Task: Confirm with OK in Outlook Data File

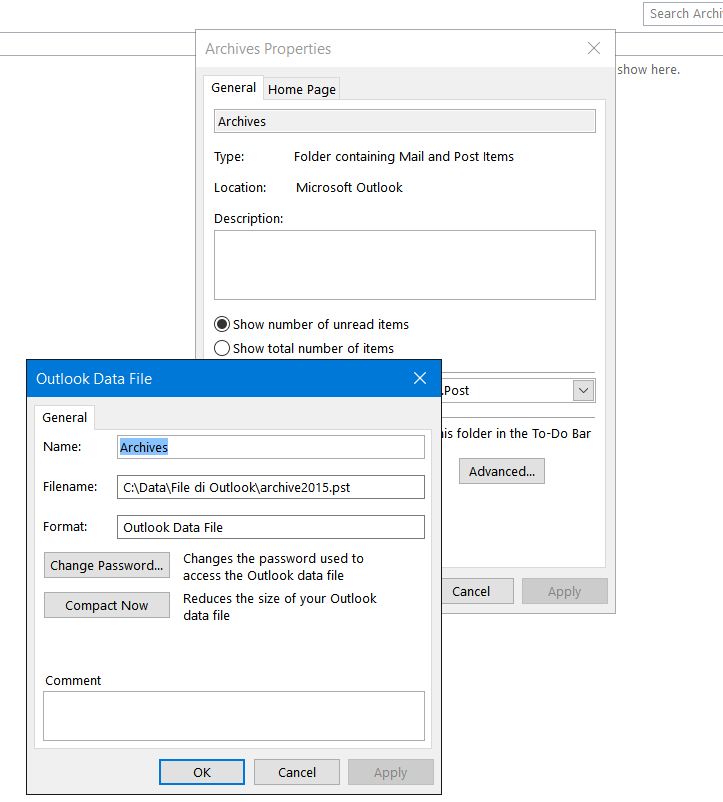Action: pos(202,772)
